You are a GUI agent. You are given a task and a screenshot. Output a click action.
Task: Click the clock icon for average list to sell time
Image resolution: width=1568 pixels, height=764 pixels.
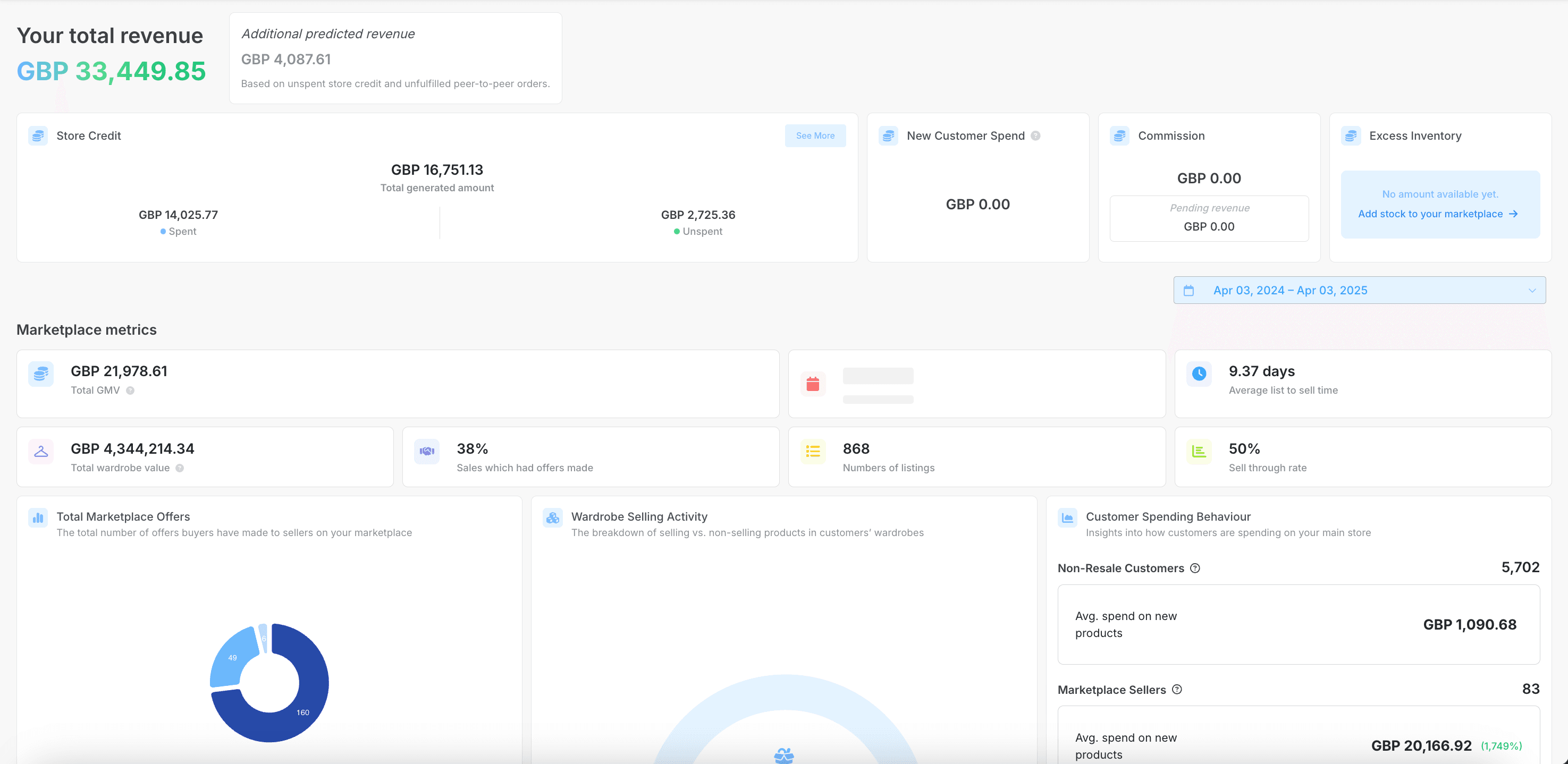(1199, 373)
